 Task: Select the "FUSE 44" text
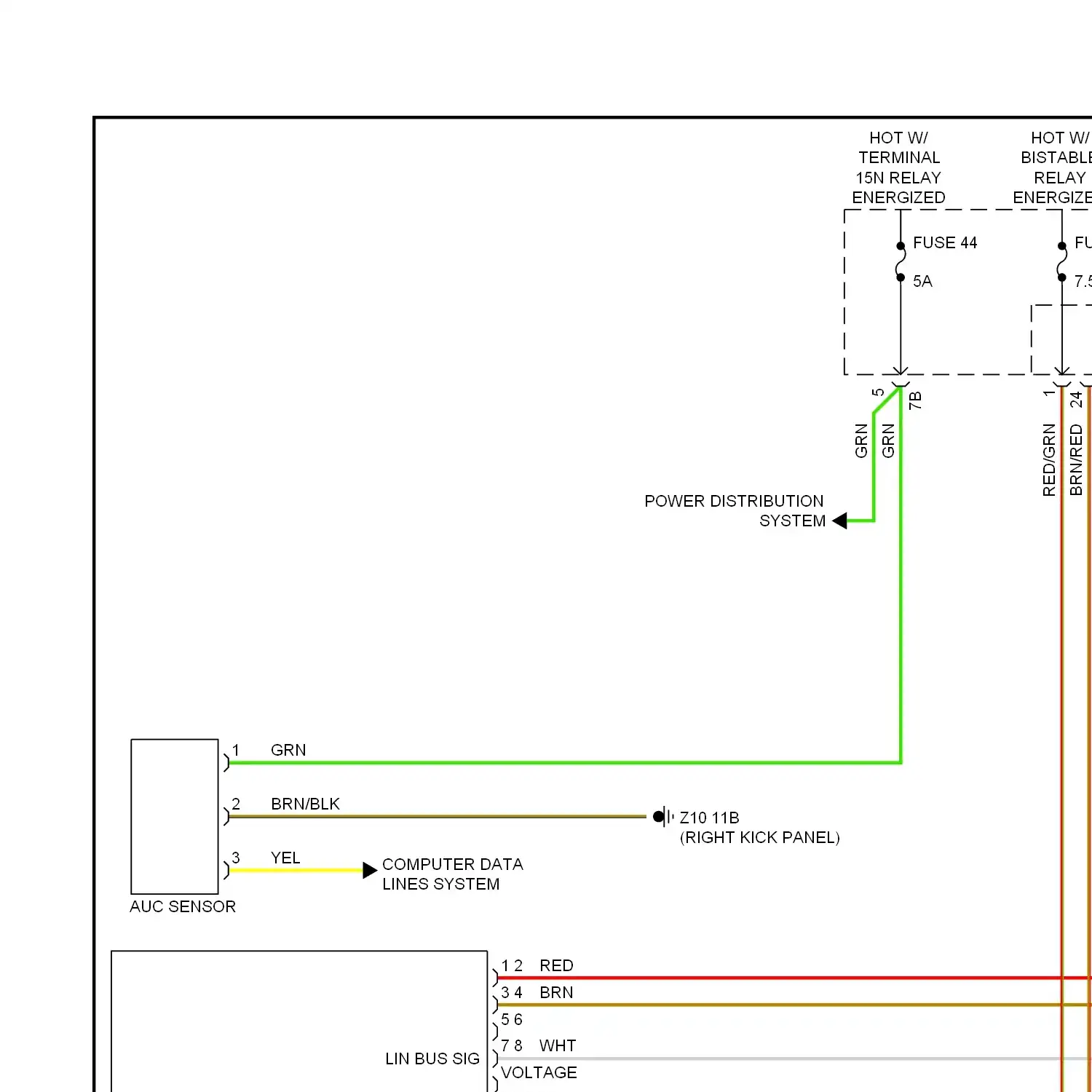point(945,242)
